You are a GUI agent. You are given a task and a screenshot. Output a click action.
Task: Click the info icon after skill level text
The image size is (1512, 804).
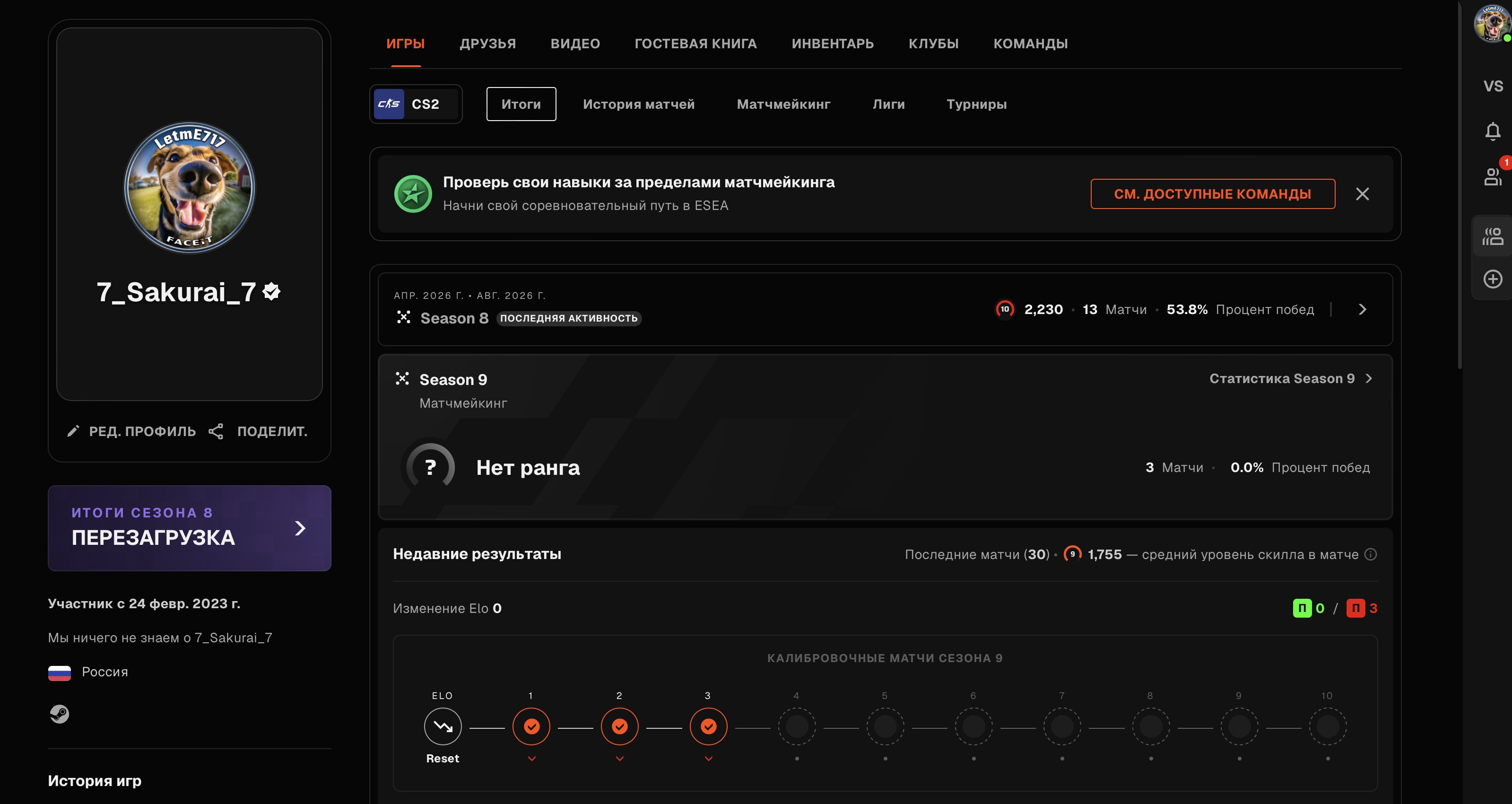(1371, 554)
